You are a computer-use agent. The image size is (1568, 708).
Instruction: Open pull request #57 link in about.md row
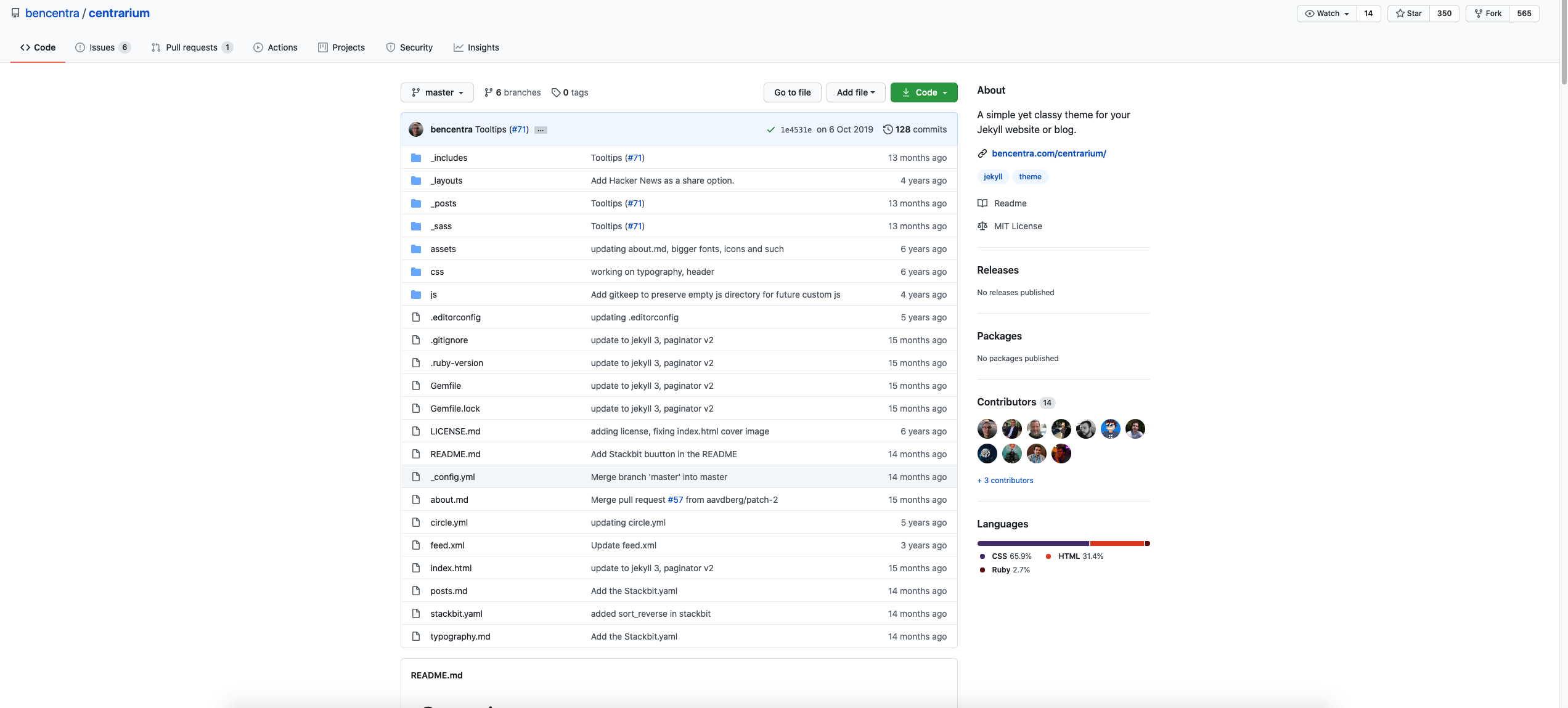click(x=676, y=500)
